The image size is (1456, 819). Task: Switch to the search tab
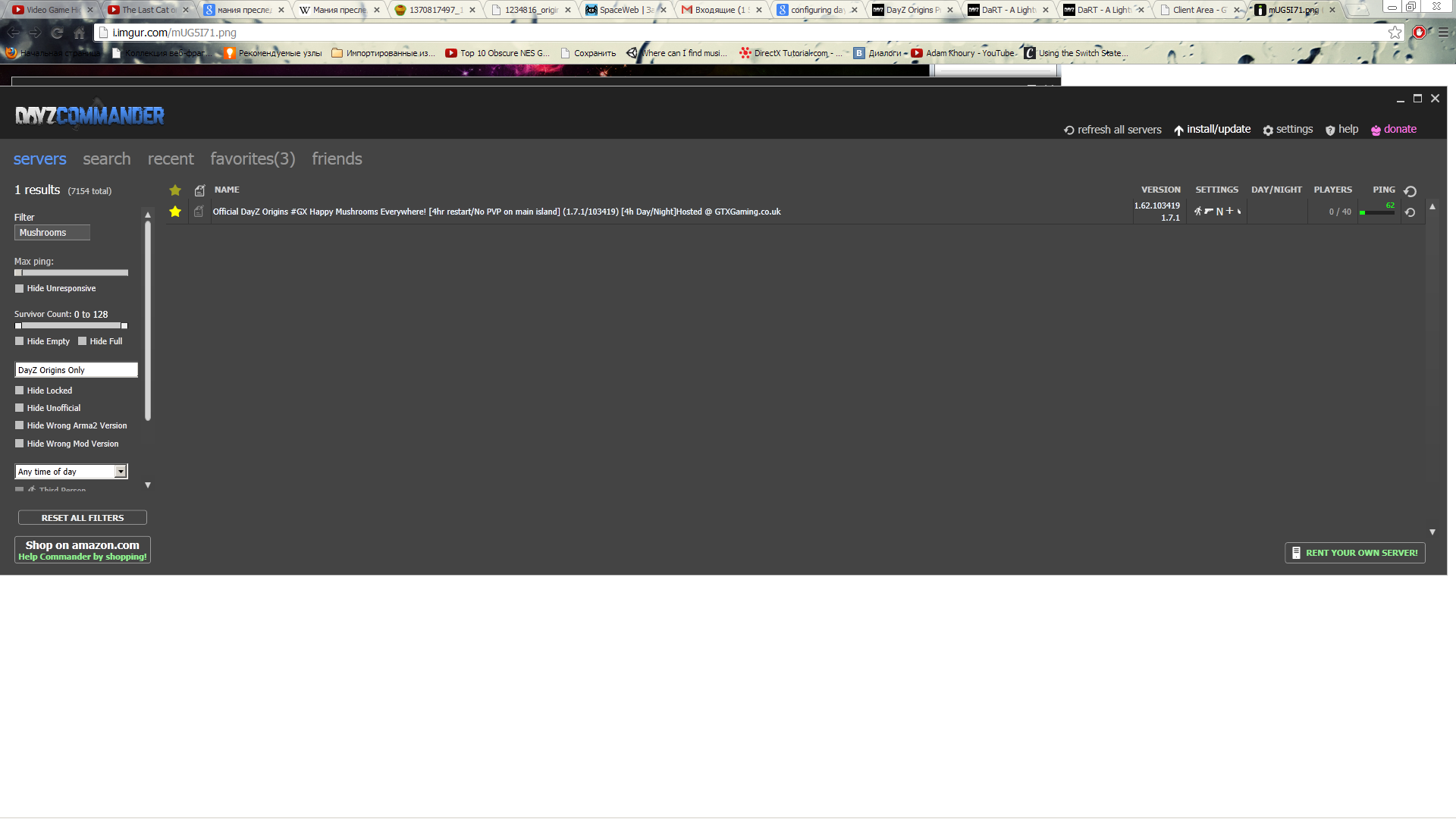tap(107, 159)
